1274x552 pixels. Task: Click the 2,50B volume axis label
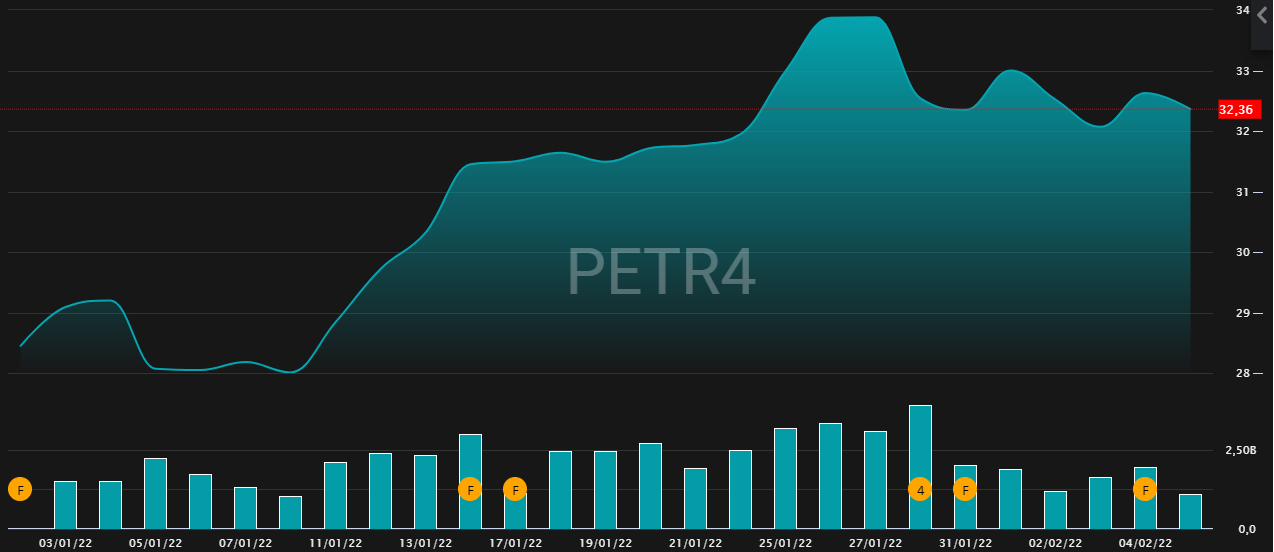(1240, 451)
